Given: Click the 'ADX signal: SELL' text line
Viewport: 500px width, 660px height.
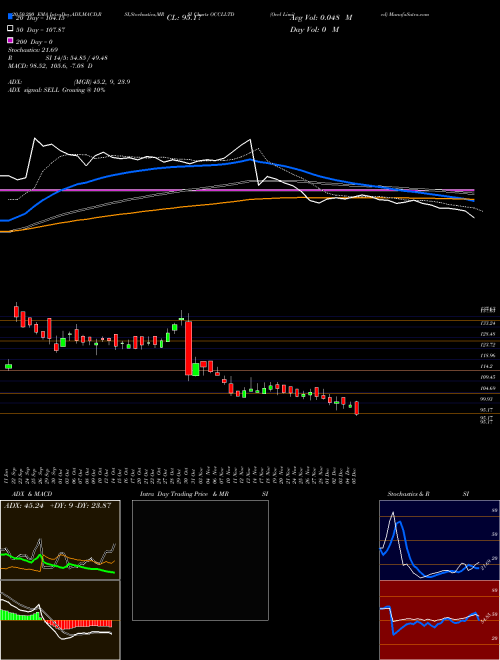Looking at the screenshot, I should [x=56, y=90].
